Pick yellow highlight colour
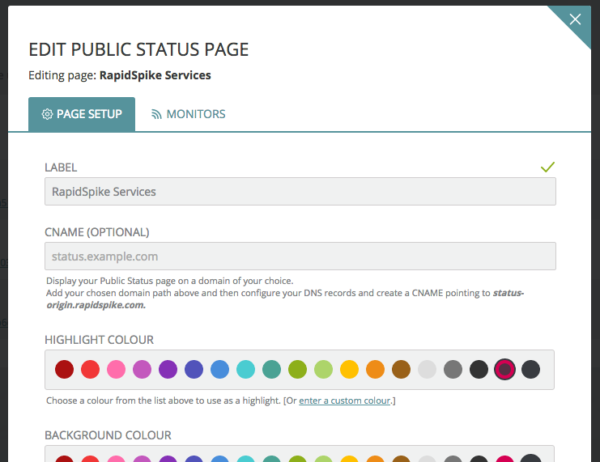 click(x=349, y=369)
